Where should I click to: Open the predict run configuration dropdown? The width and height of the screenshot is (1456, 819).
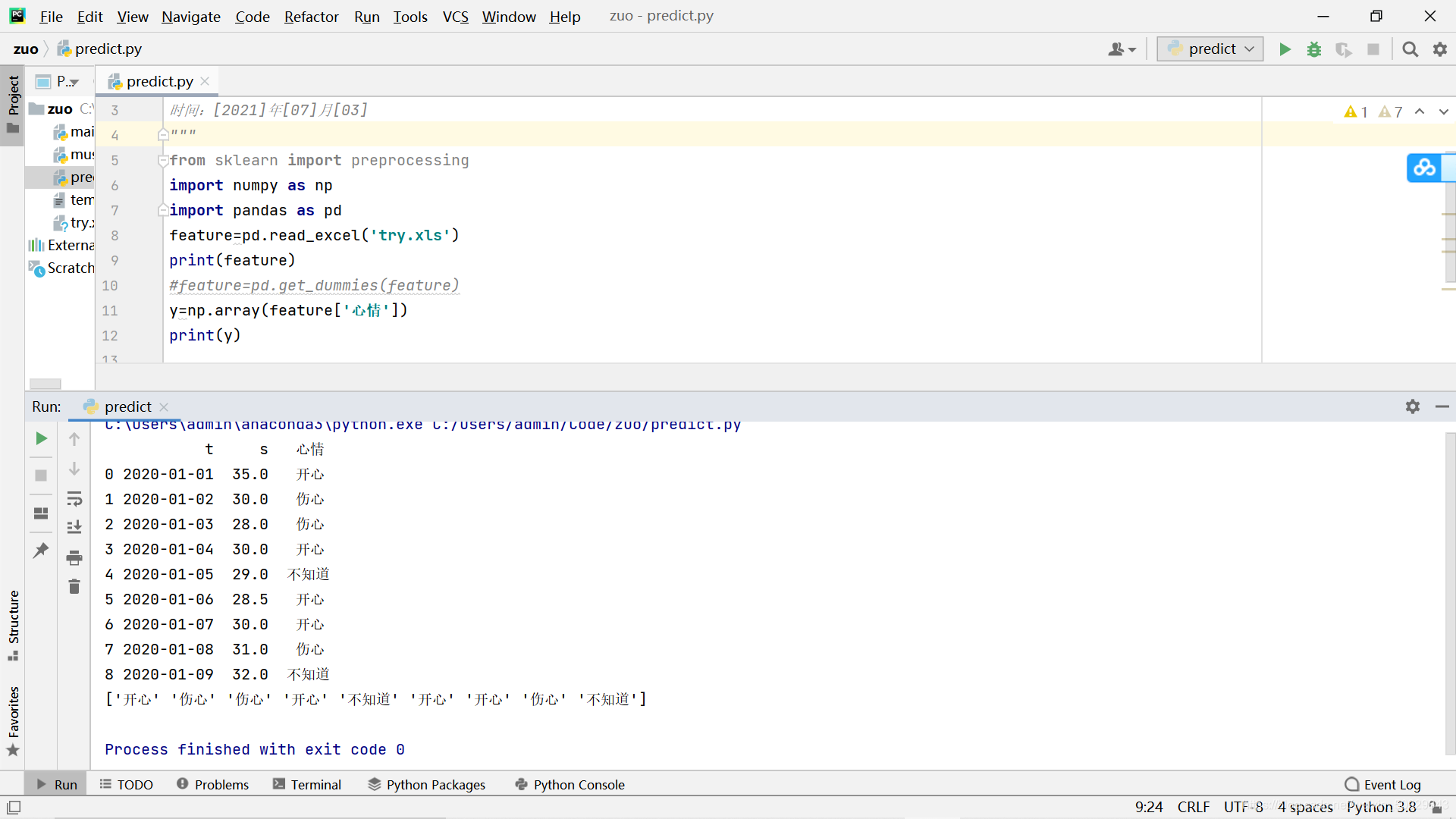coord(1210,49)
